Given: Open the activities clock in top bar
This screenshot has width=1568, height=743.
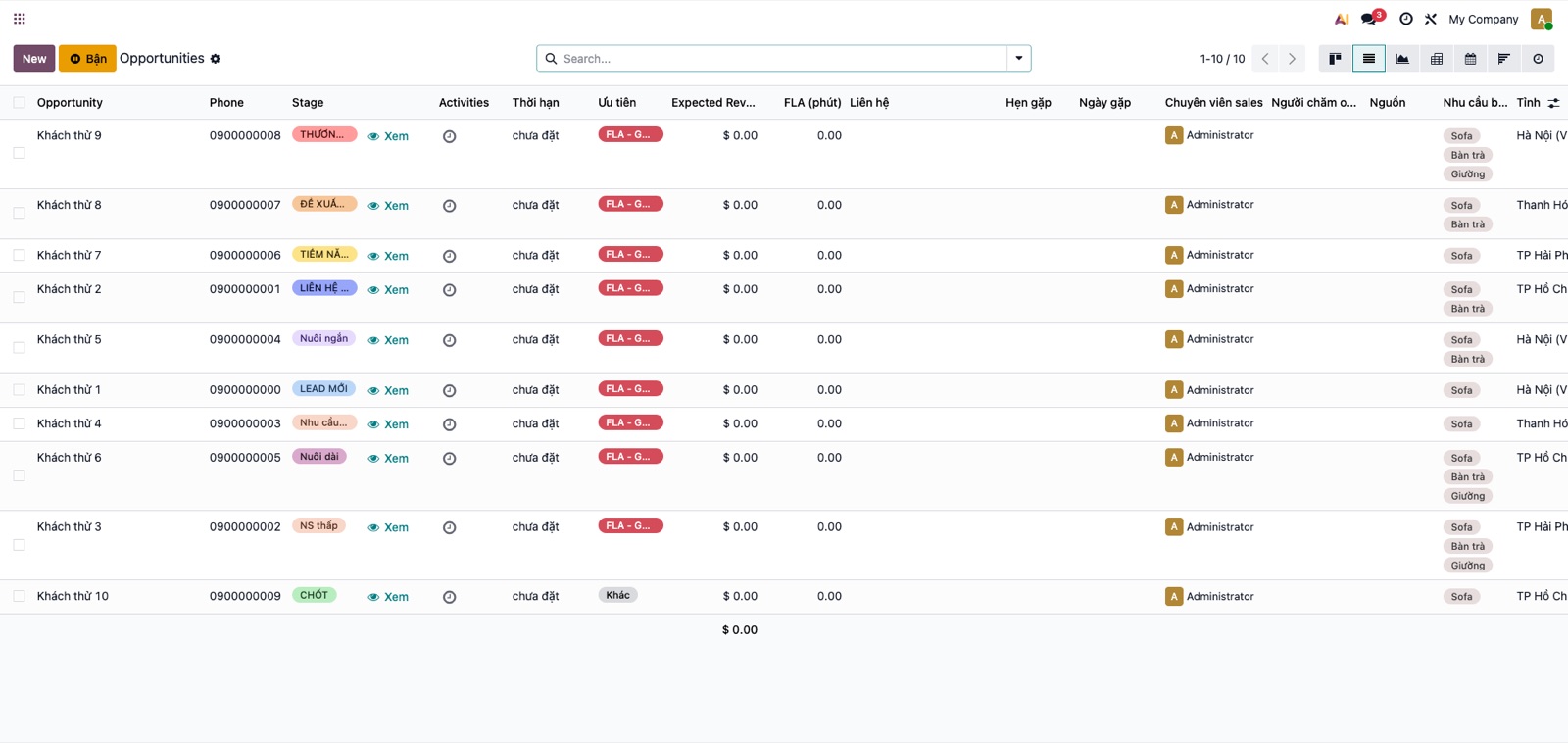Looking at the screenshot, I should click(x=1406, y=19).
